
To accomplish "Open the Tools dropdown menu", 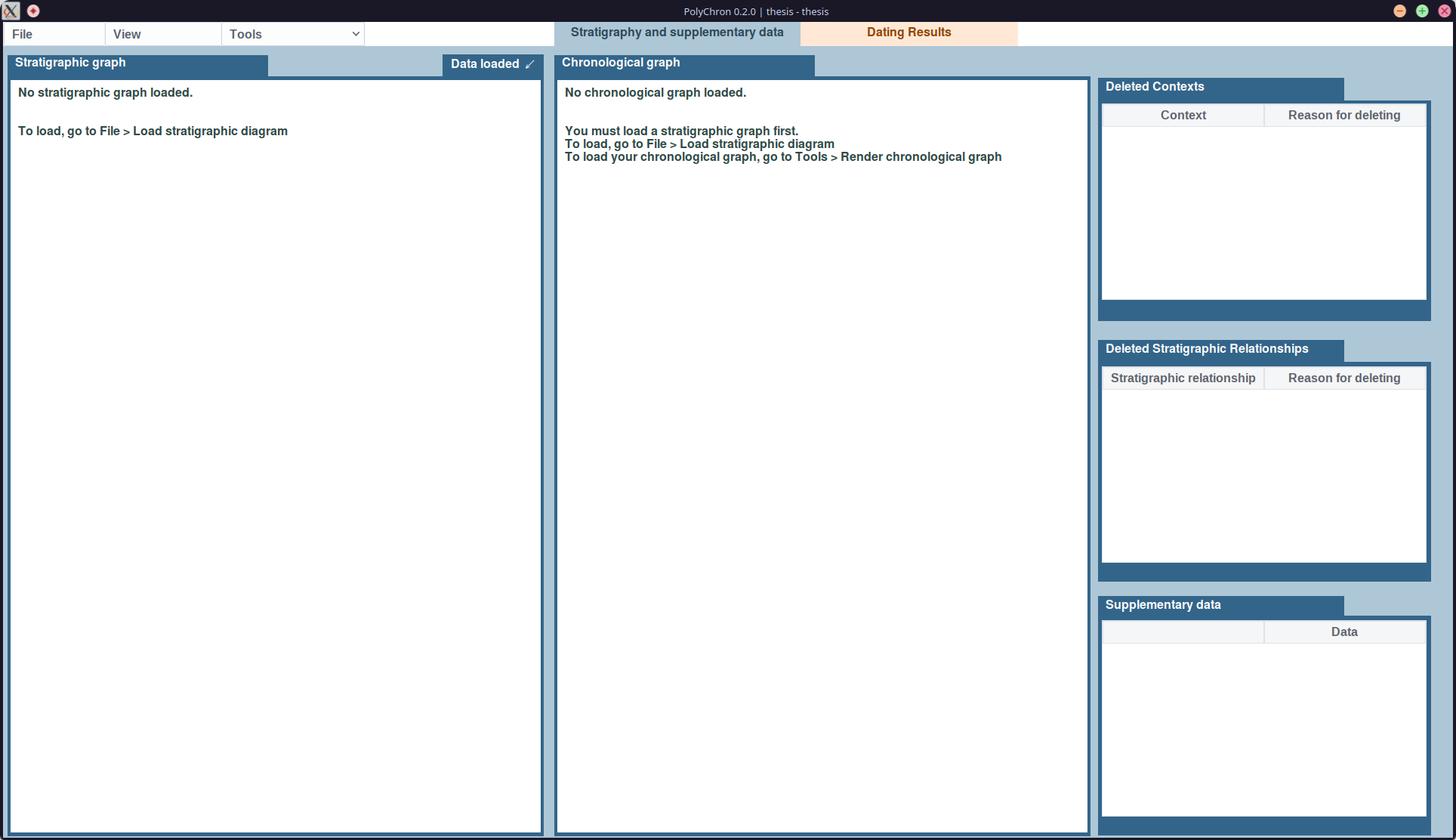I will click(293, 34).
